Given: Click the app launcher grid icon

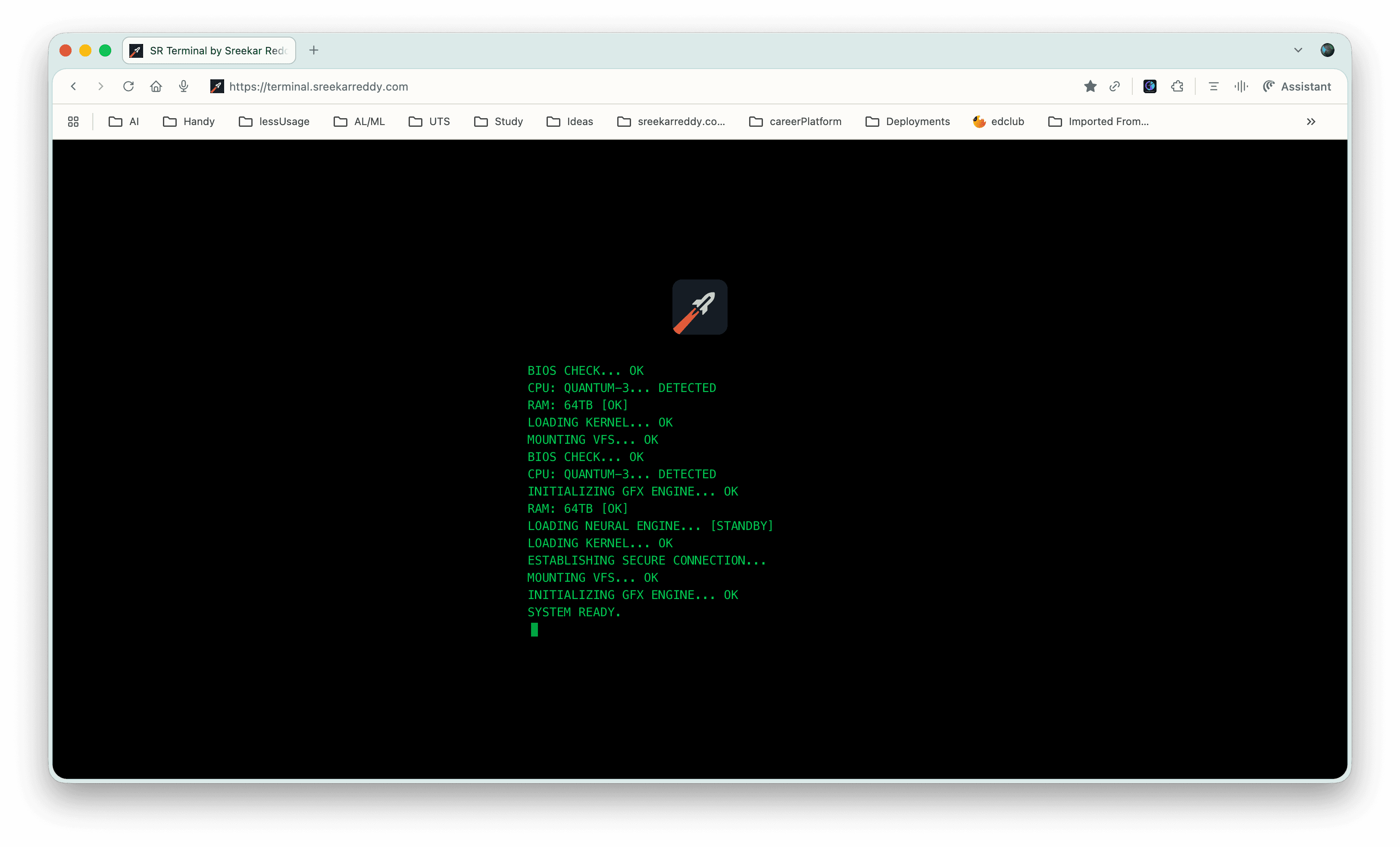Looking at the screenshot, I should click(x=73, y=121).
